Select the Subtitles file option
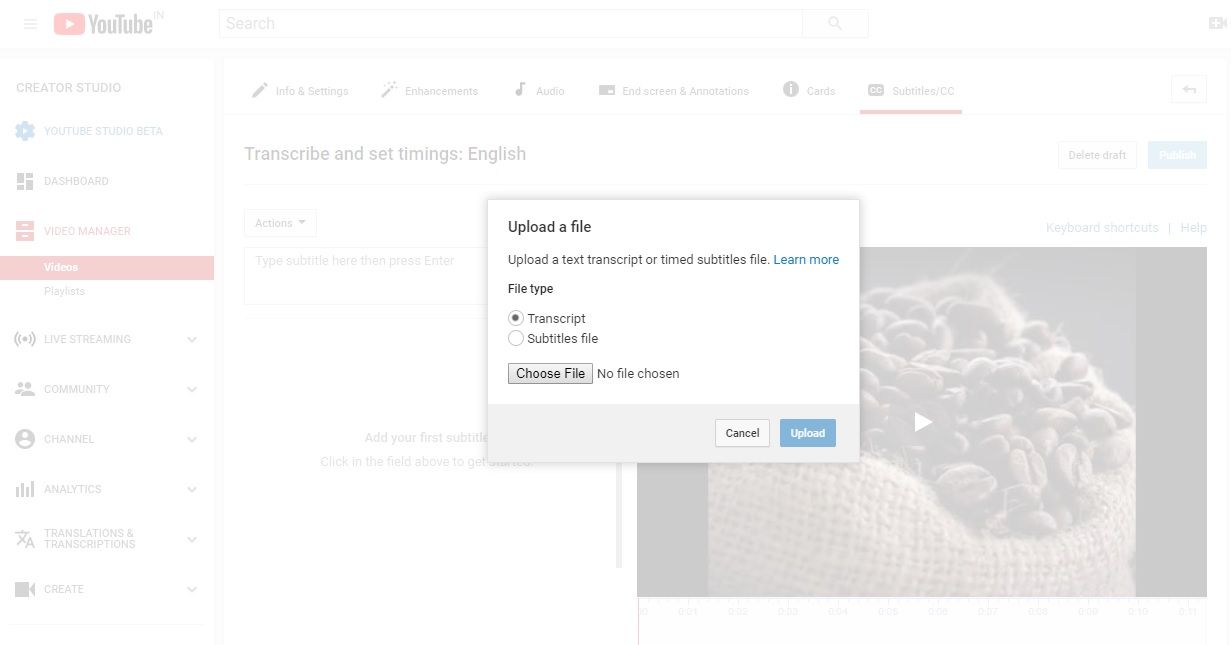The height and width of the screenshot is (645, 1231). pos(516,338)
